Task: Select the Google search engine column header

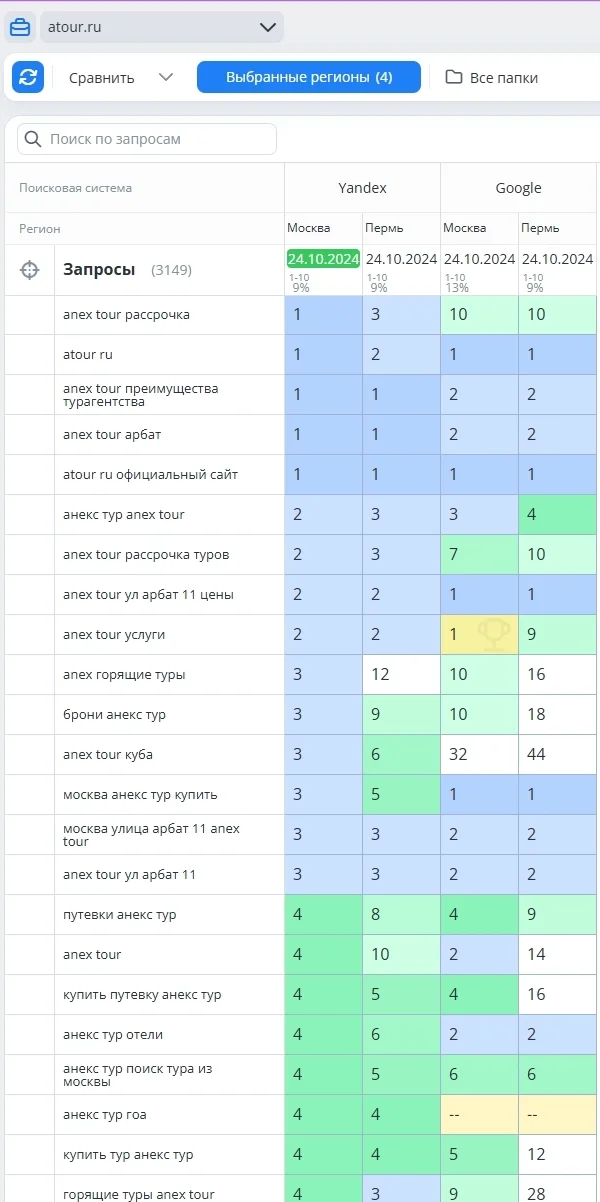Action: pos(518,188)
